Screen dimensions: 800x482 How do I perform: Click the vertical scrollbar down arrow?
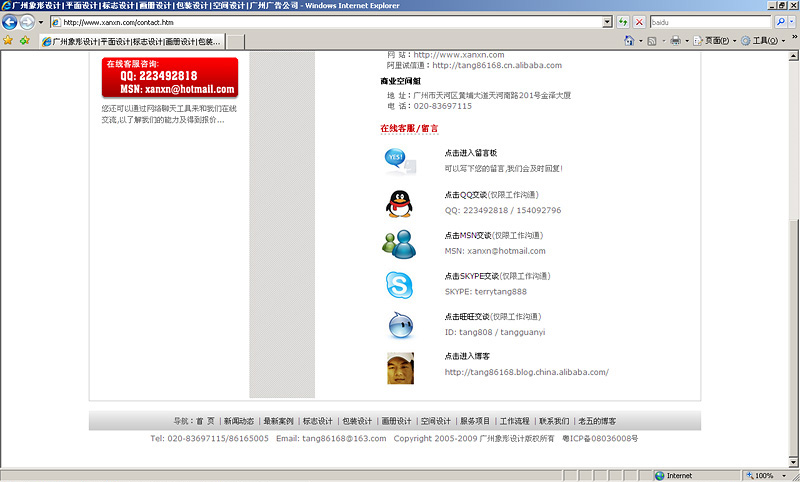pyautogui.click(x=793, y=462)
